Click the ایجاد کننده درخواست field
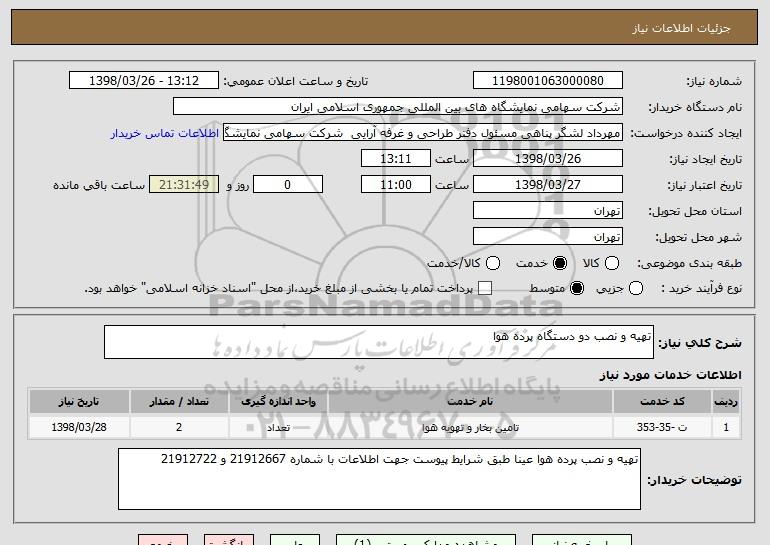 pyautogui.click(x=423, y=133)
